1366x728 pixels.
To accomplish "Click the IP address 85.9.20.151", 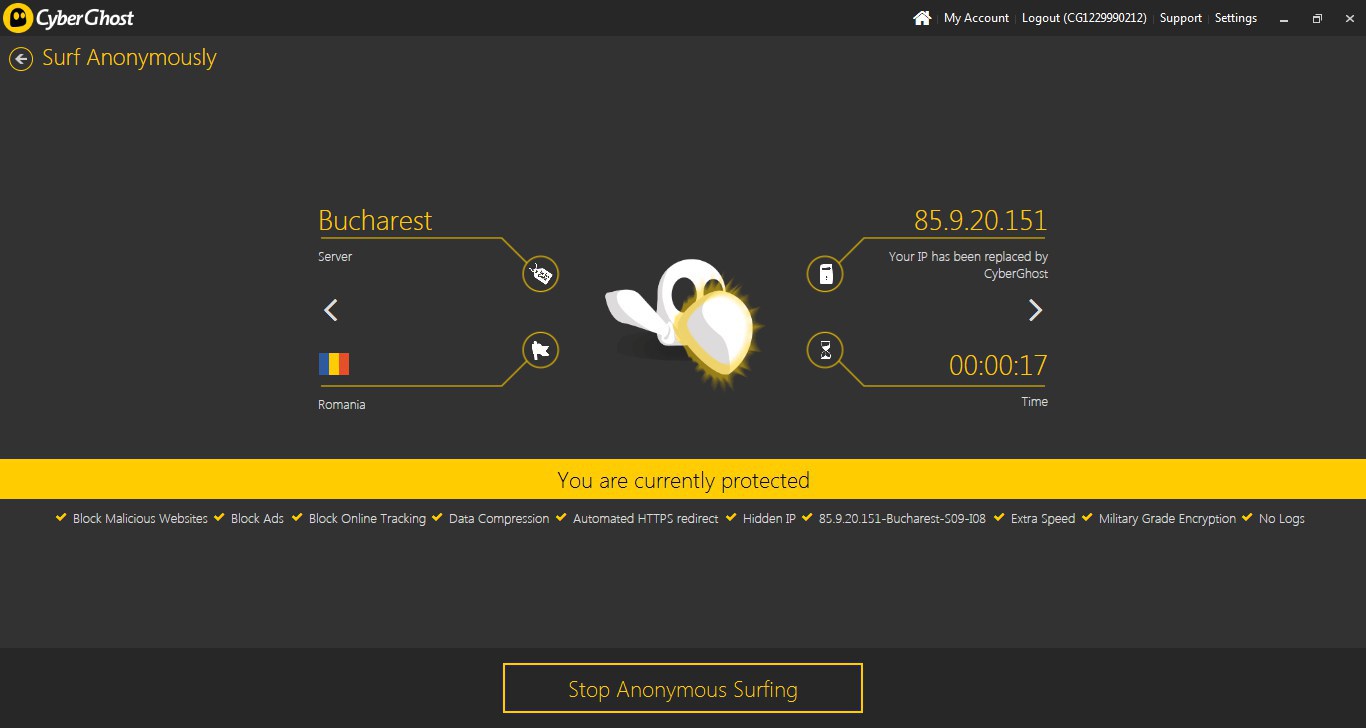I will click(x=980, y=220).
